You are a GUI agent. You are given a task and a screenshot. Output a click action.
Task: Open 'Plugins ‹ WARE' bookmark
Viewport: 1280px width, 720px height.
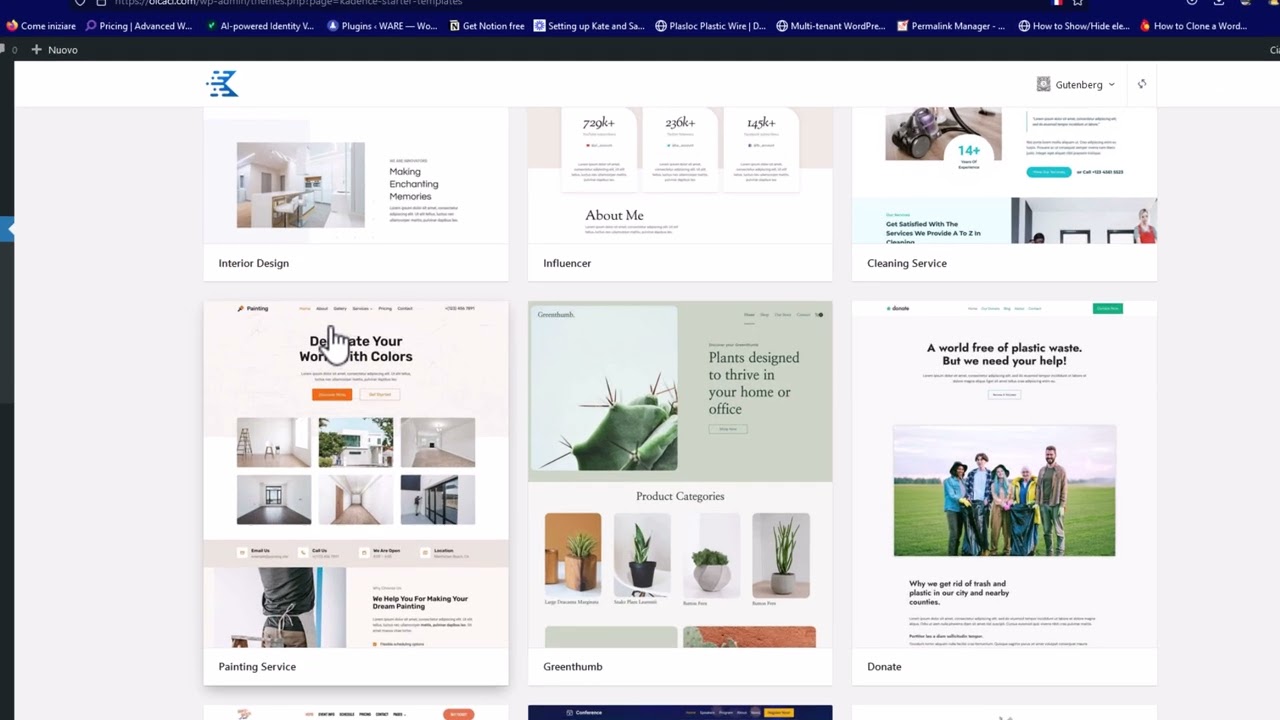click(382, 26)
